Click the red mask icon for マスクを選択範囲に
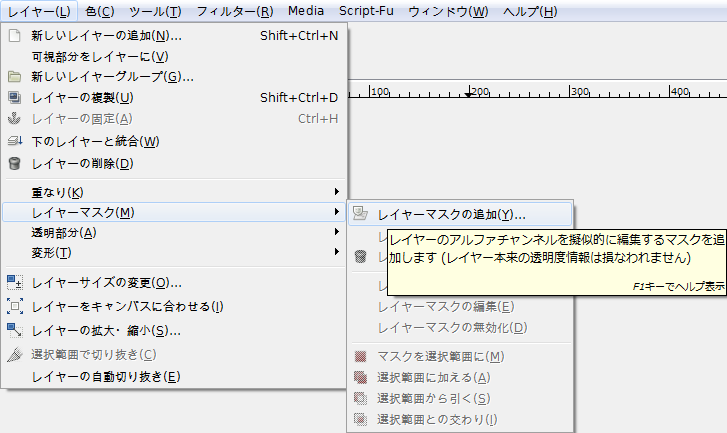The height and width of the screenshot is (433, 727). (360, 356)
